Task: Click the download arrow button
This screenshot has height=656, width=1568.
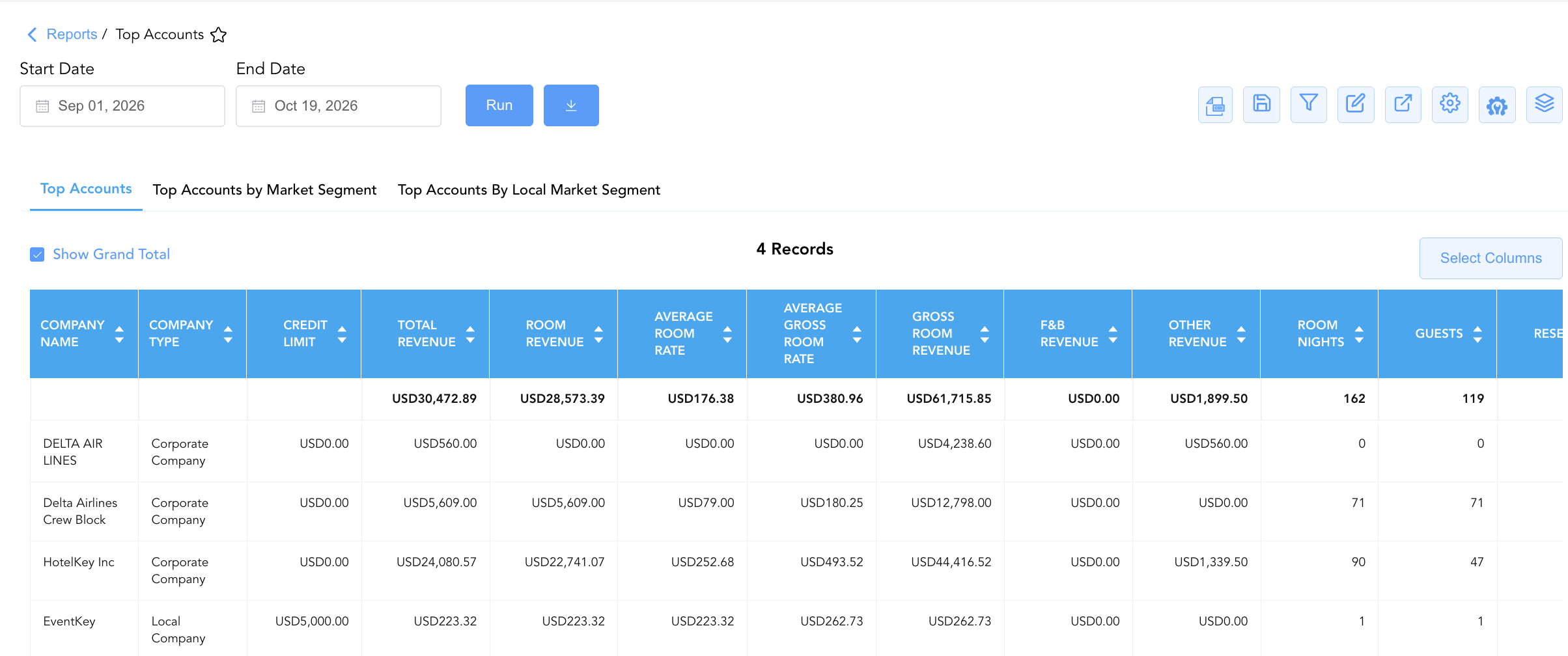Action: pos(571,105)
